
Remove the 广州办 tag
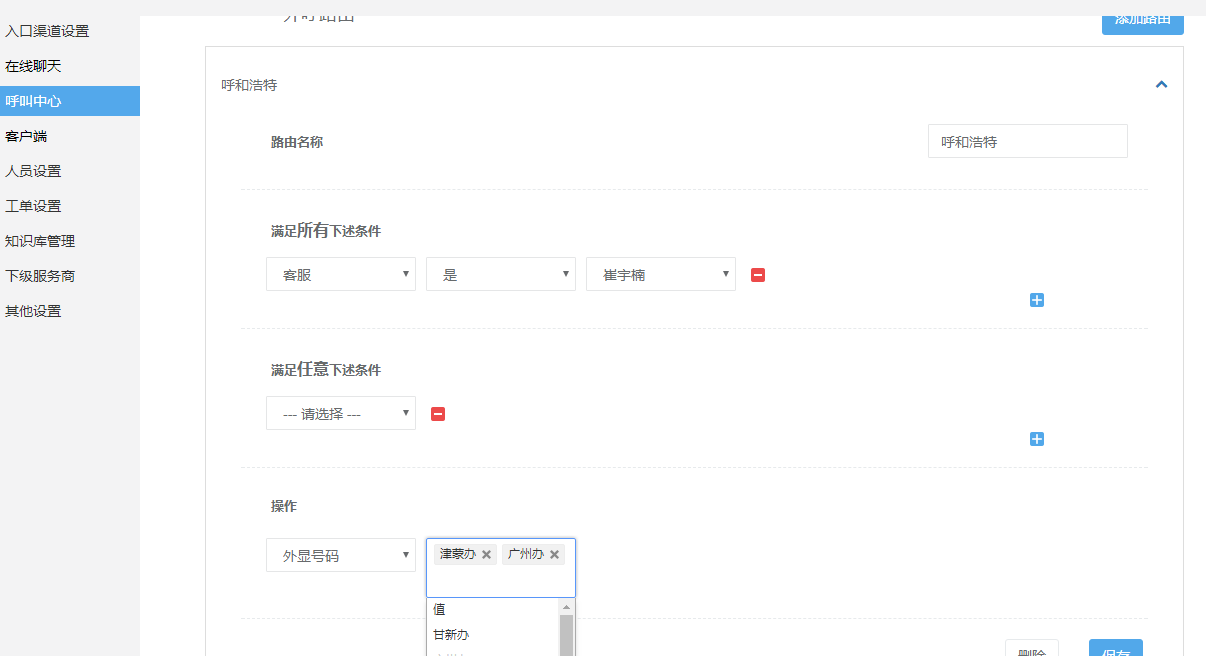[x=554, y=554]
